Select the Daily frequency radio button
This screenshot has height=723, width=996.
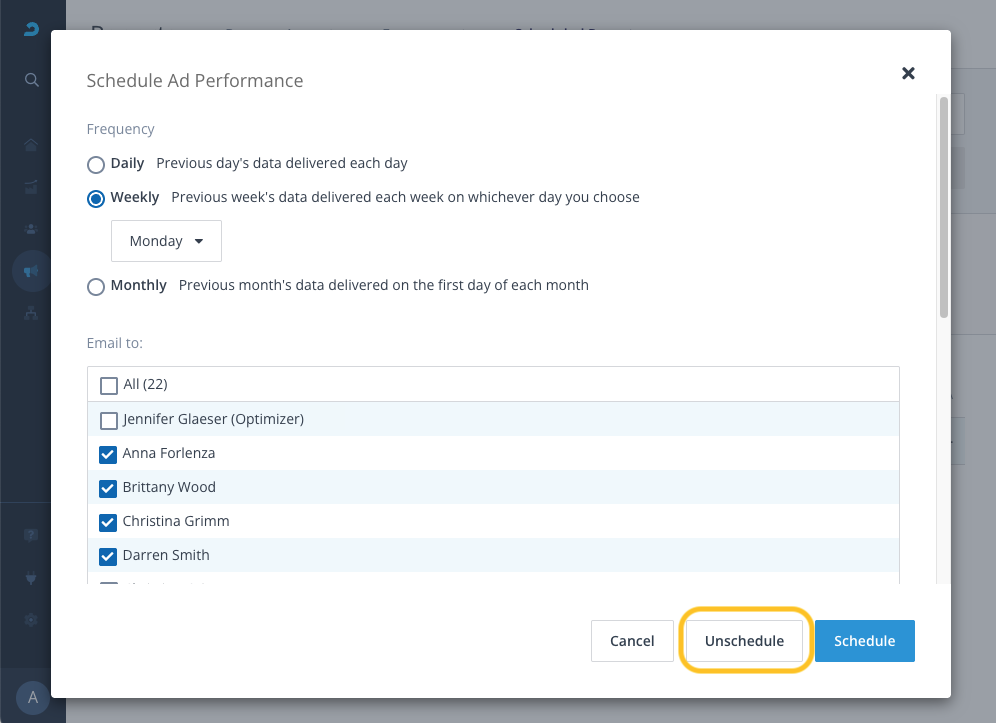tap(96, 165)
